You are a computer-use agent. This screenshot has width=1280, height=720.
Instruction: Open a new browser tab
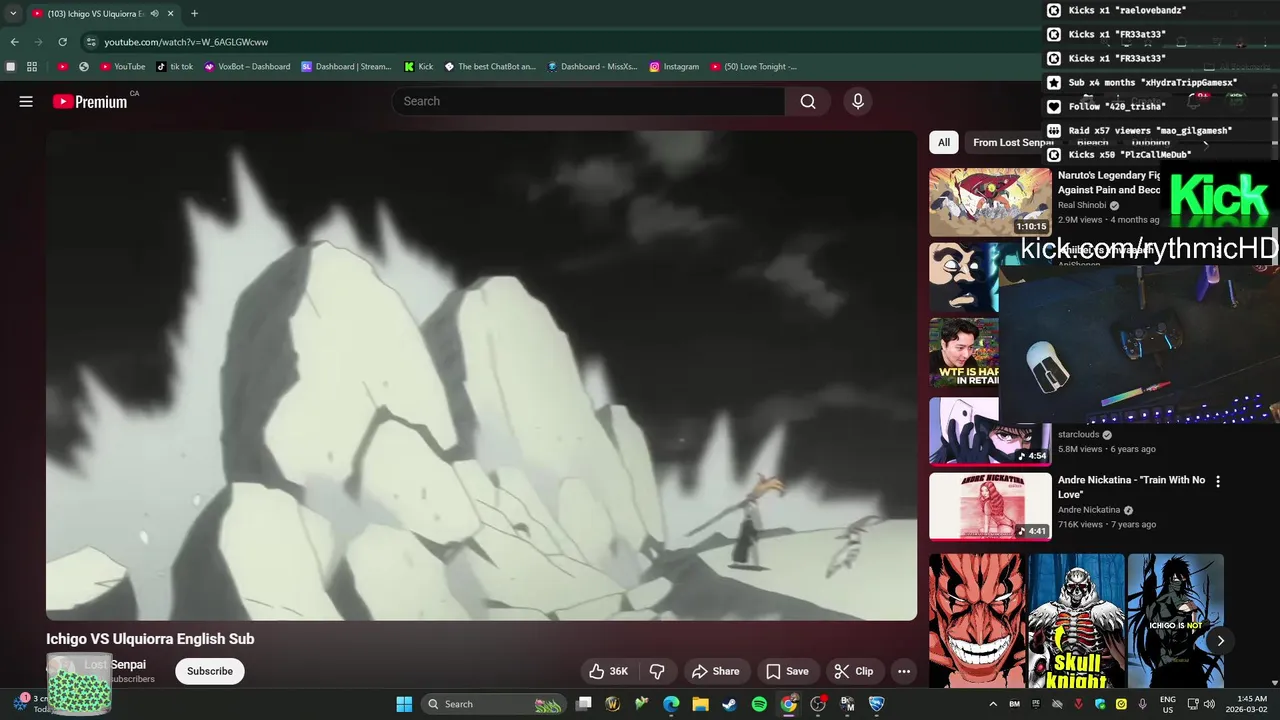click(194, 14)
